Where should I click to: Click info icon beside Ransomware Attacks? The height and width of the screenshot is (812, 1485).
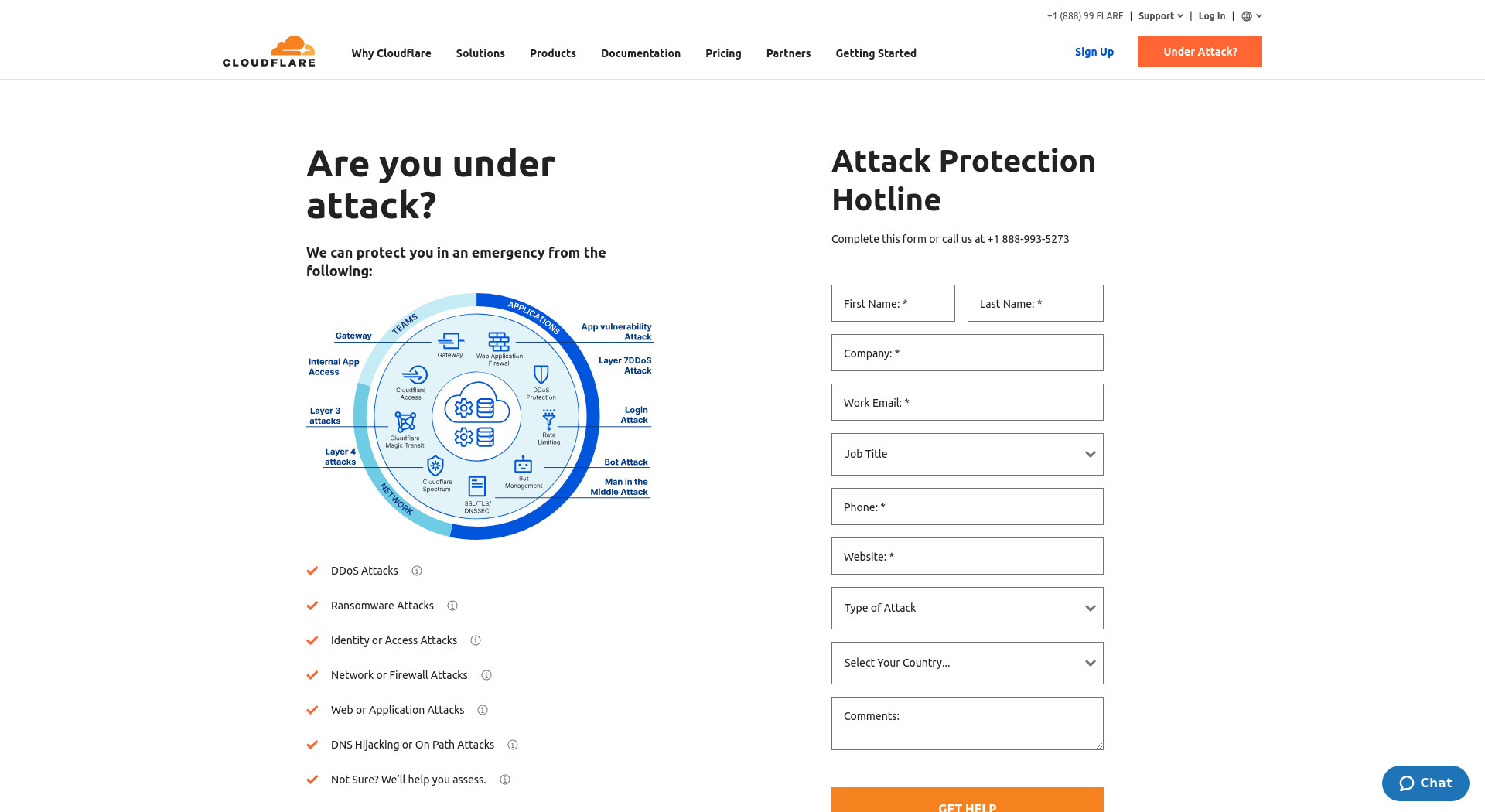(452, 606)
